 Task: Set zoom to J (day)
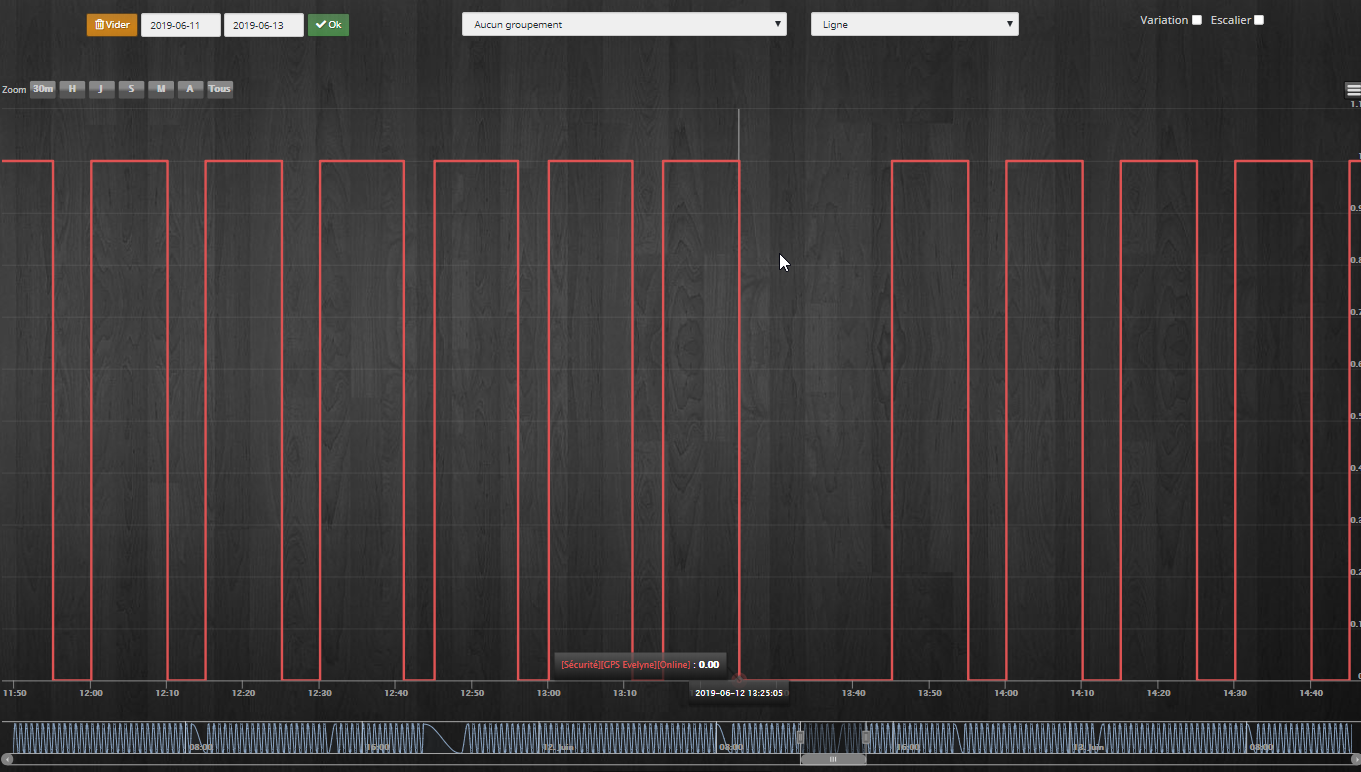(x=101, y=89)
